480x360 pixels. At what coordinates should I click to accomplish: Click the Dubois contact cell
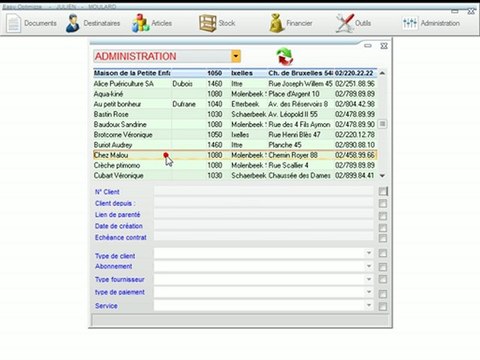(x=182, y=84)
